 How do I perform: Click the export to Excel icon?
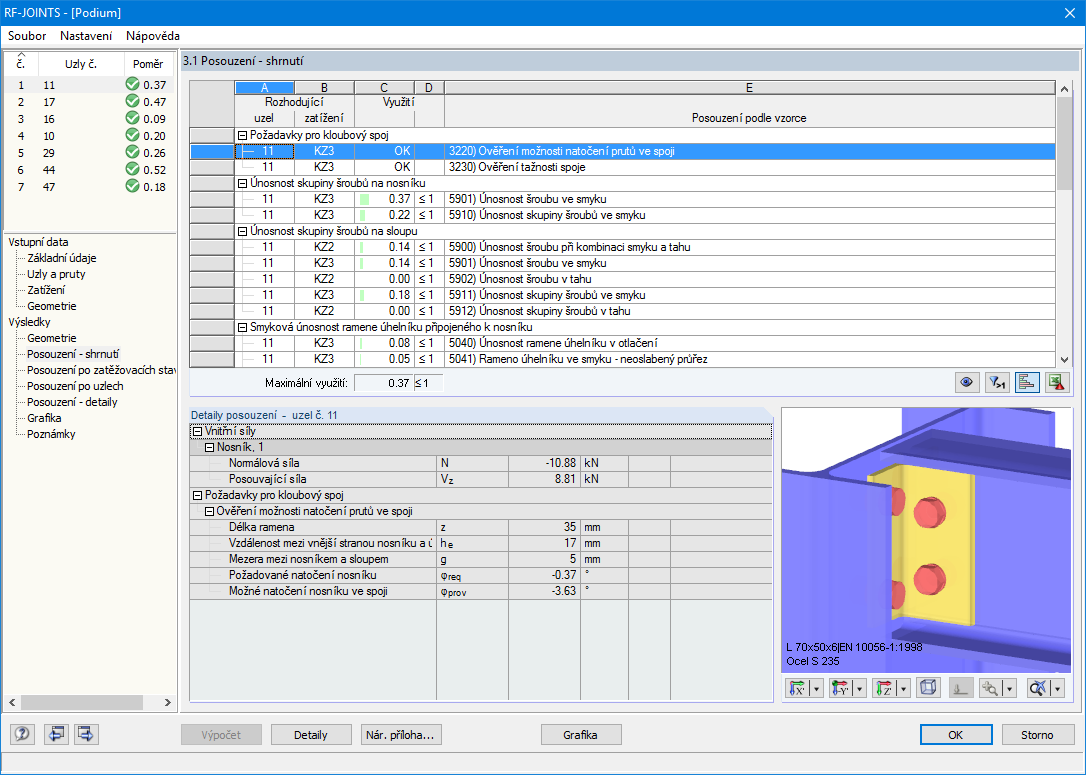[x=1056, y=382]
